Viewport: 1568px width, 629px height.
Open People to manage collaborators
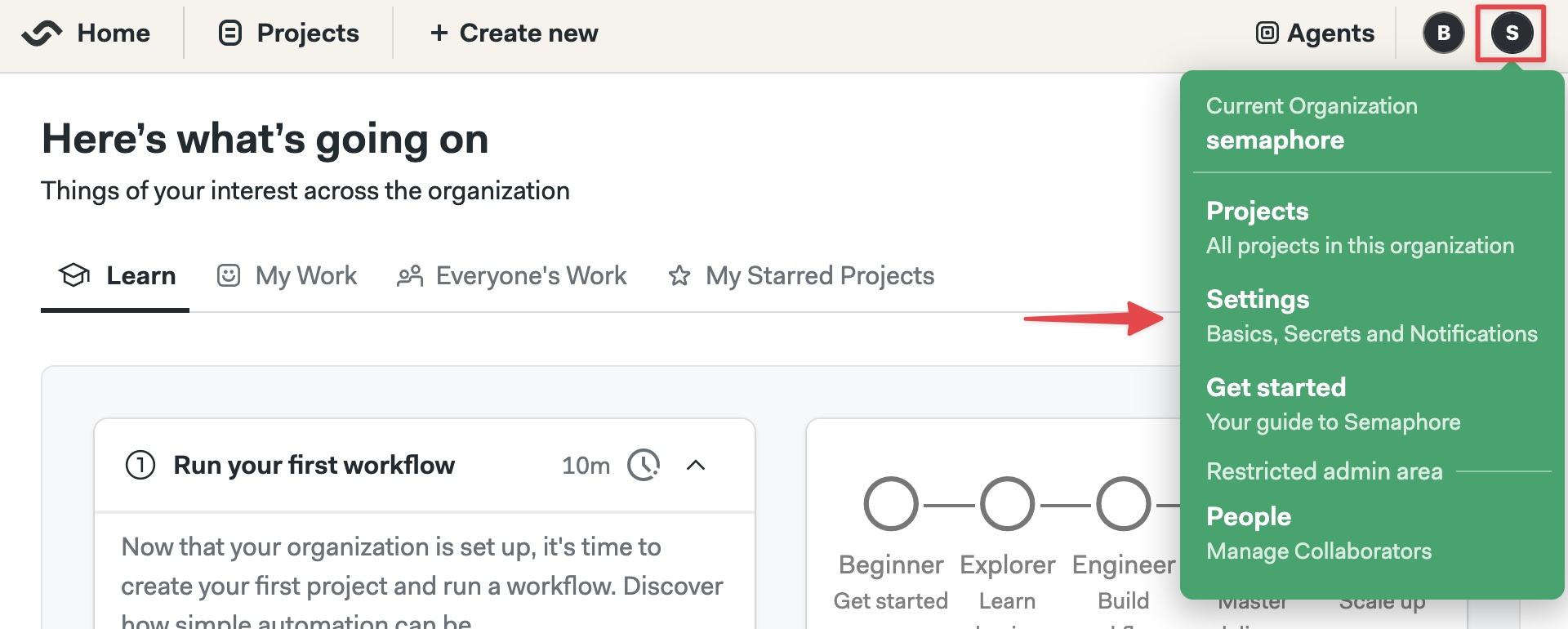coord(1249,517)
